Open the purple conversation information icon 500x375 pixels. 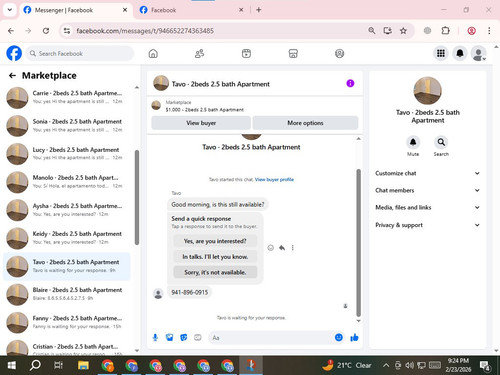pyautogui.click(x=350, y=83)
